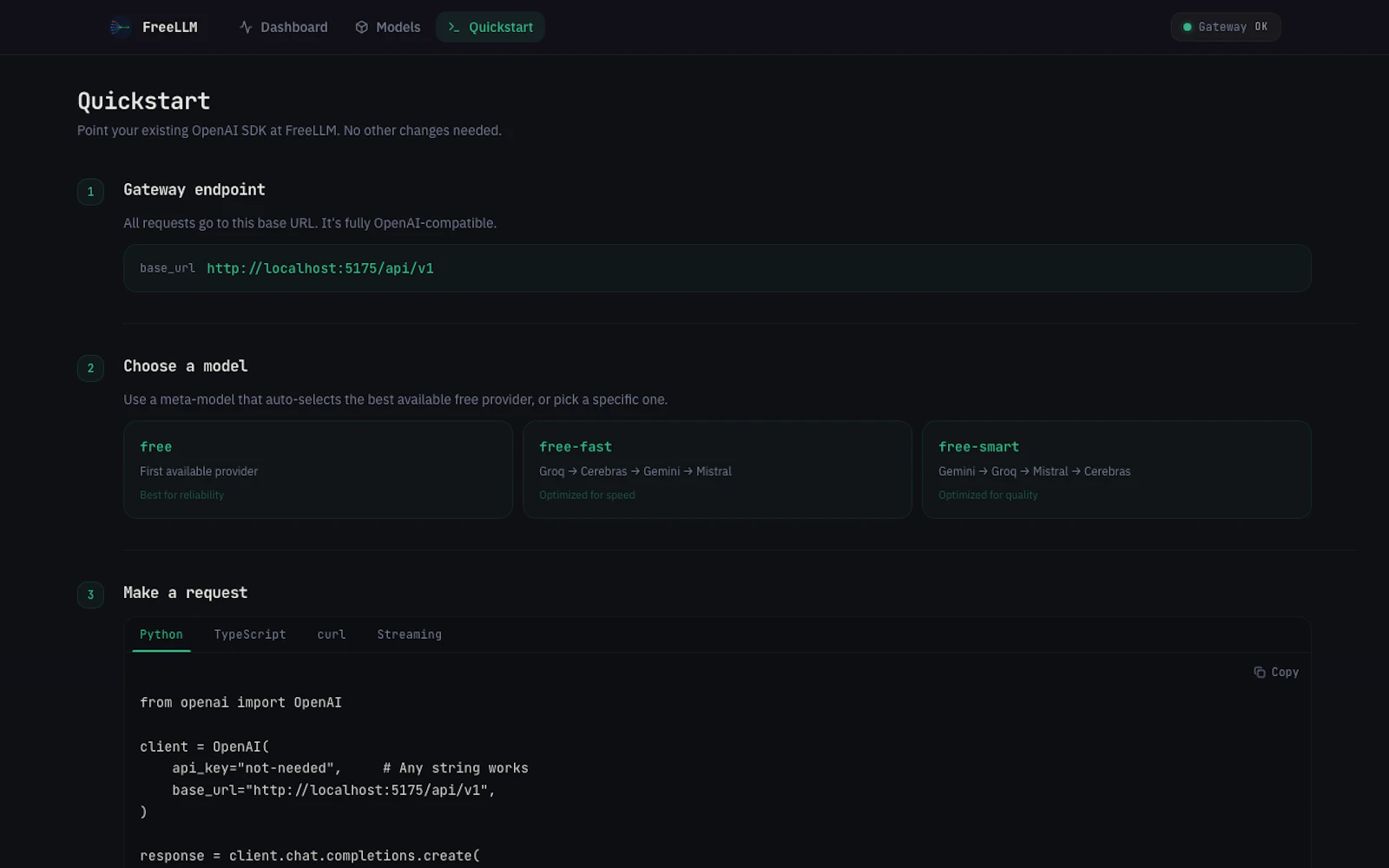
Task: Click the base_url code line in snippet
Action: click(333, 790)
